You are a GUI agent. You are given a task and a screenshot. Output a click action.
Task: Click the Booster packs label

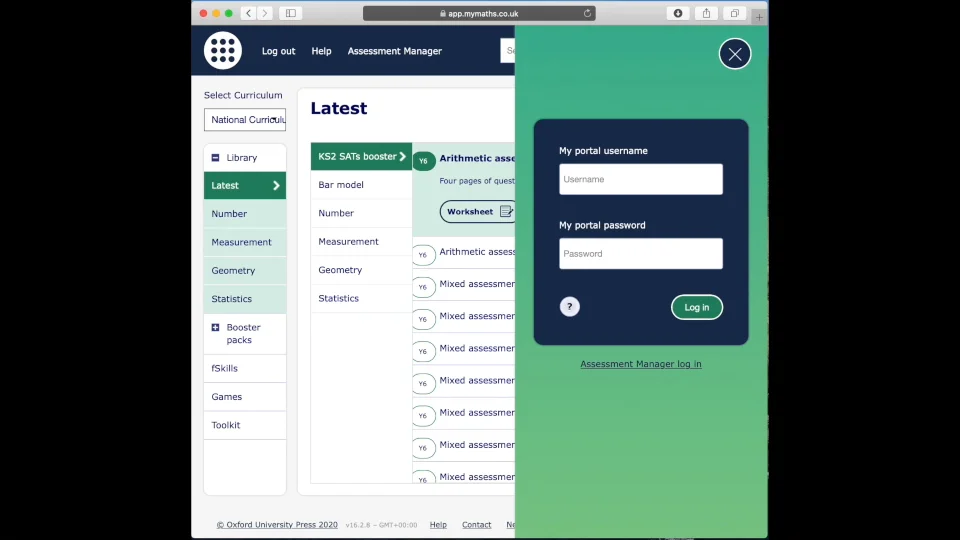click(x=244, y=334)
